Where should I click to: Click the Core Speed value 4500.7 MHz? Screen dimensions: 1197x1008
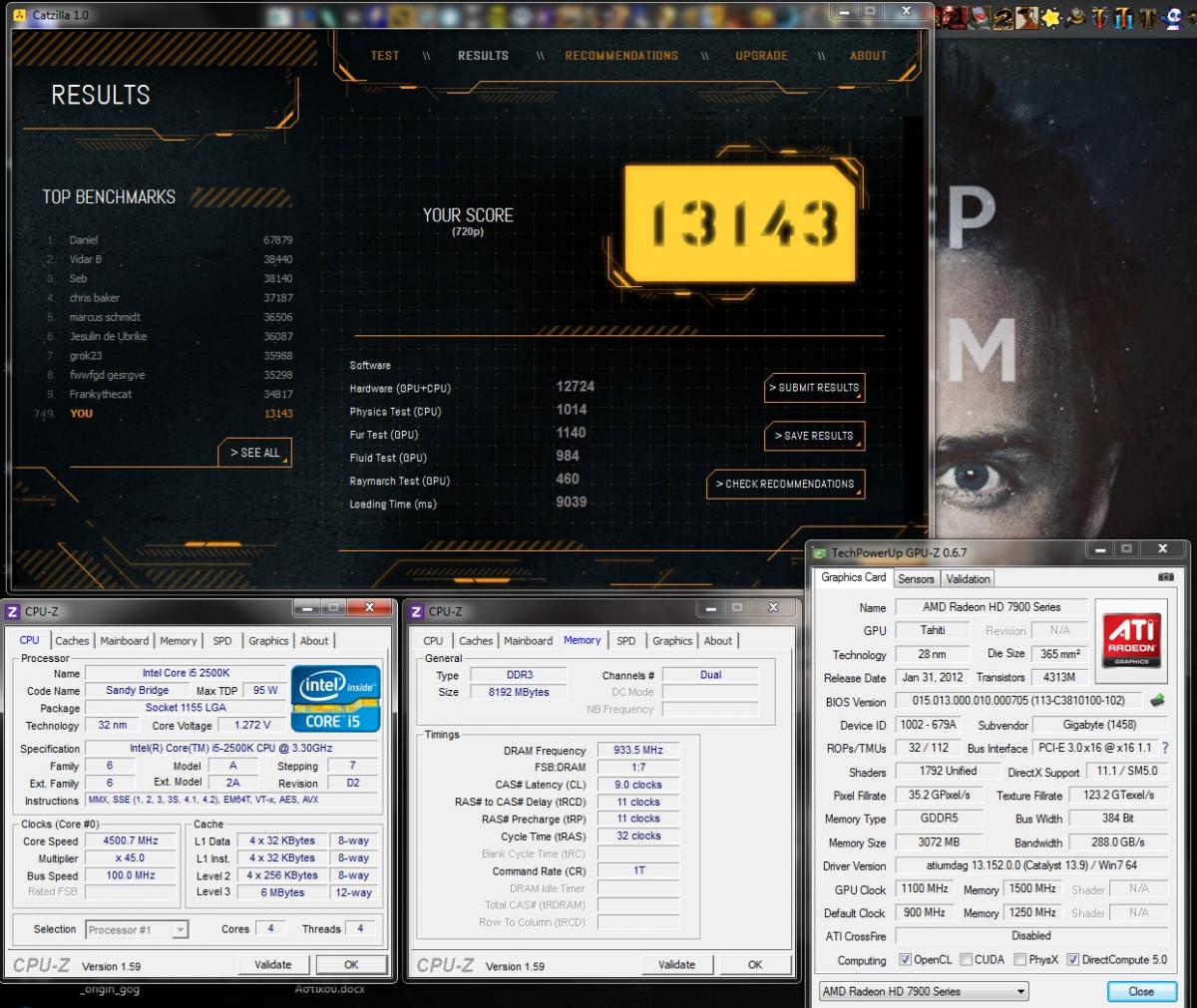pos(131,840)
